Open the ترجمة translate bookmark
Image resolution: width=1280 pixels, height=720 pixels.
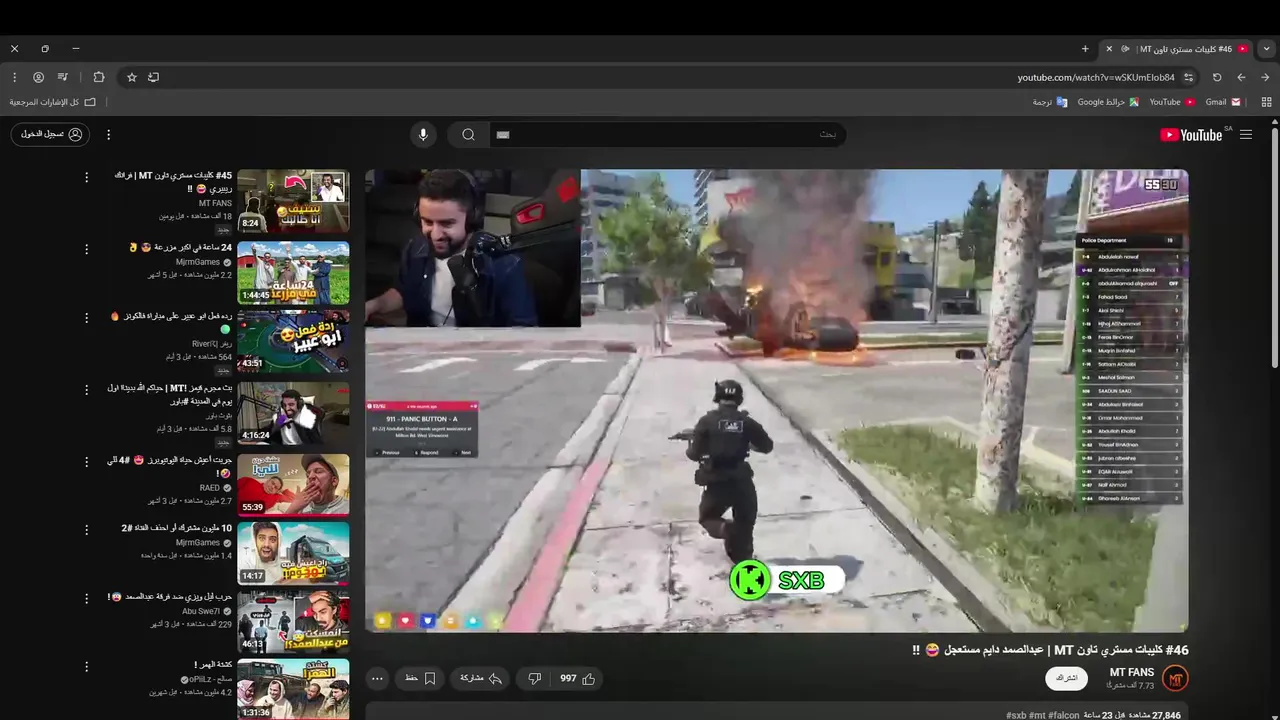click(1050, 102)
